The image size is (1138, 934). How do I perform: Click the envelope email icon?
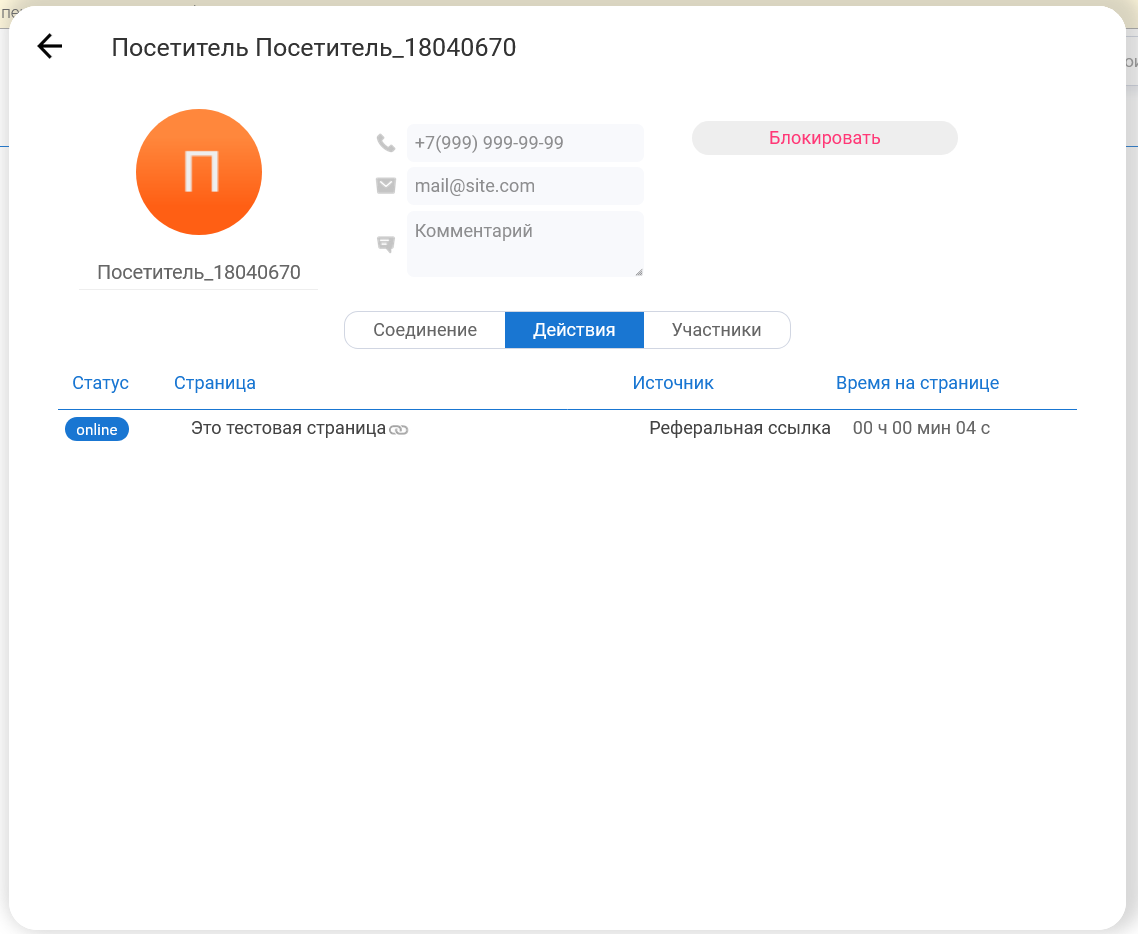tap(386, 186)
